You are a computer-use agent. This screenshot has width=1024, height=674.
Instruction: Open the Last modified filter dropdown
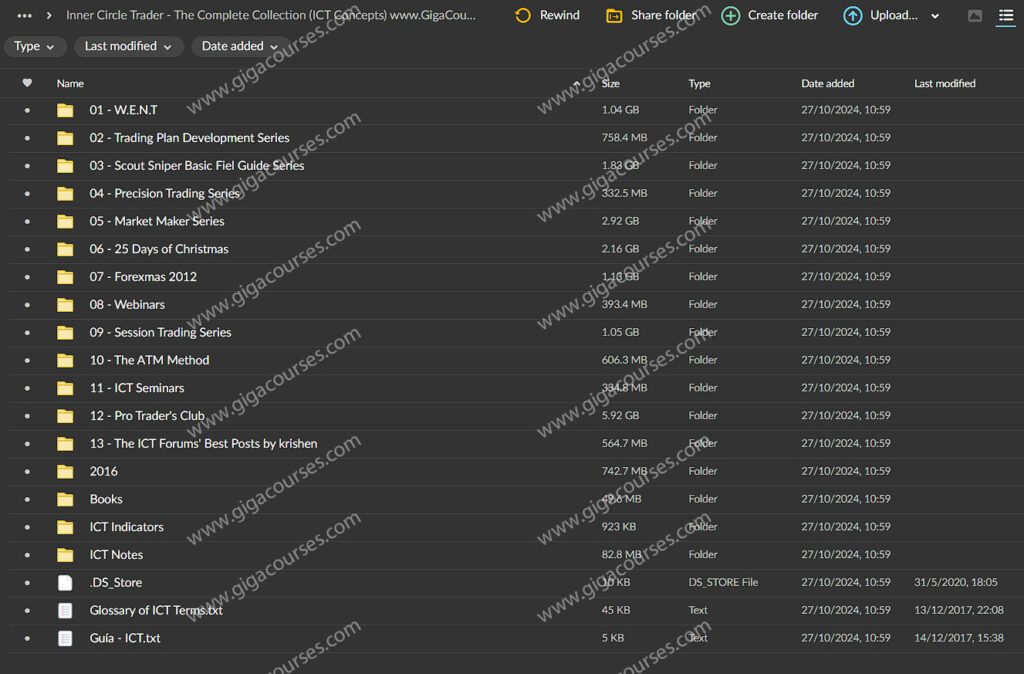tap(128, 46)
